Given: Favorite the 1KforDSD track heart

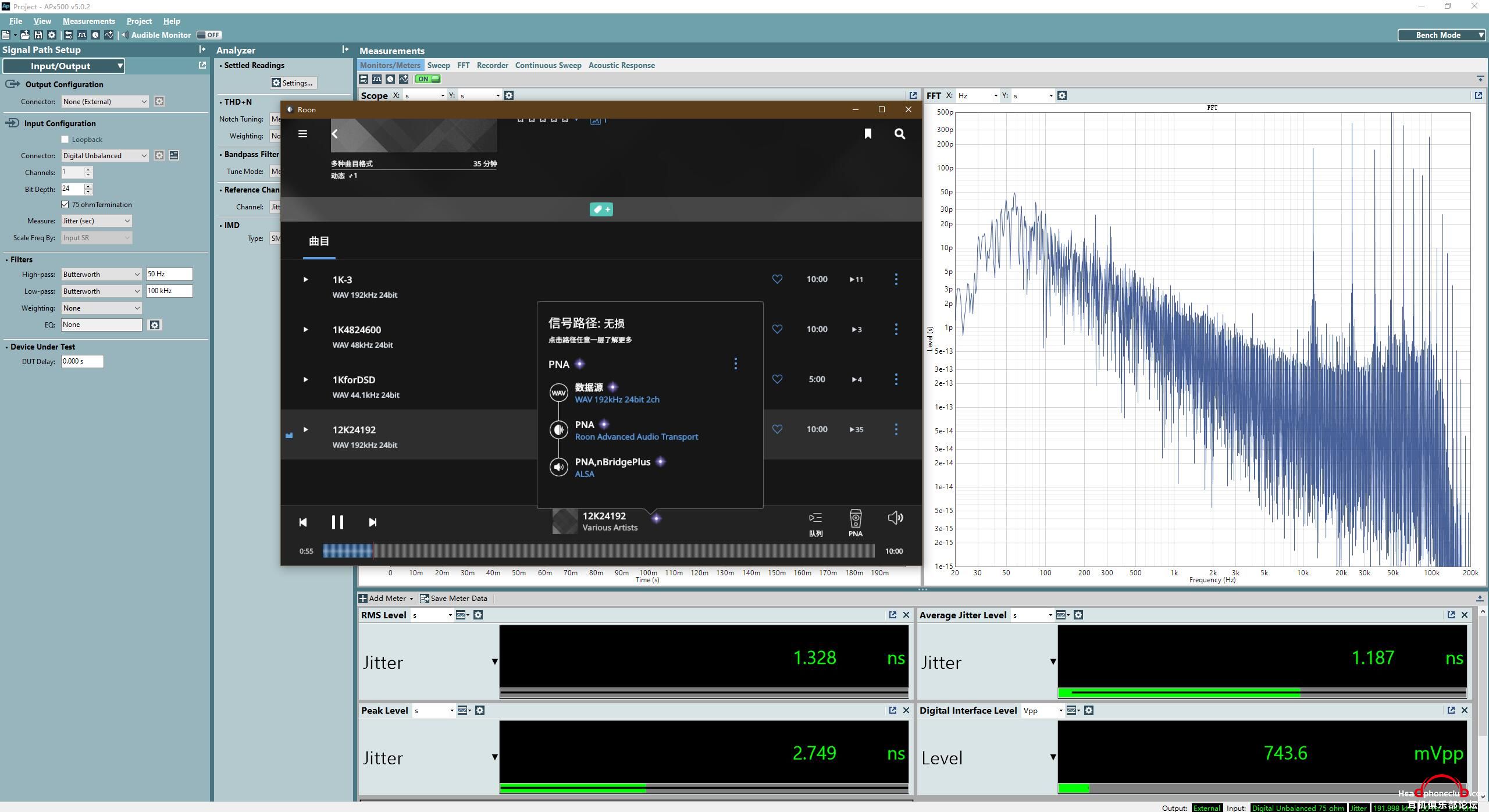Looking at the screenshot, I should (777, 379).
